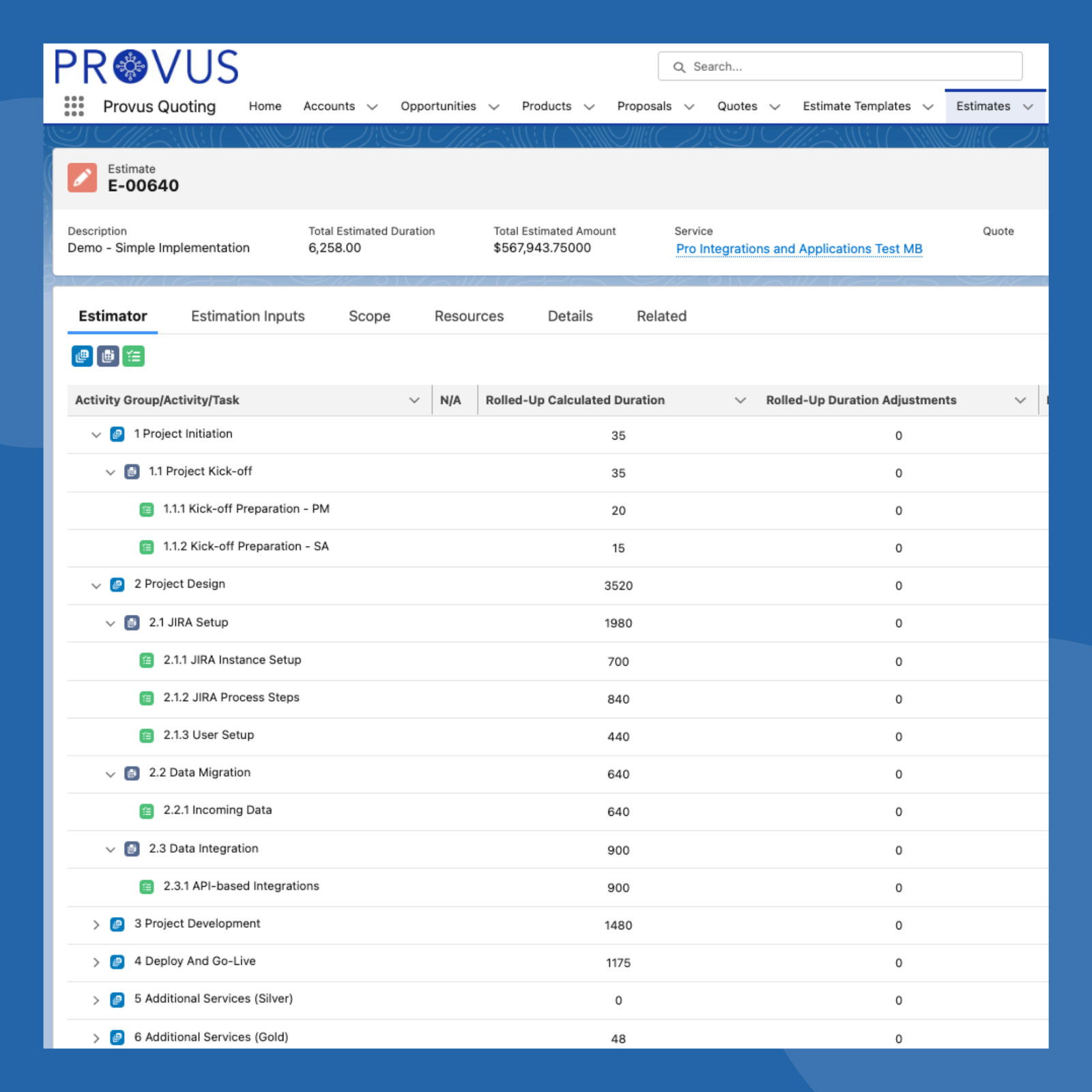
Task: Switch to the Resources tab
Action: 469,316
